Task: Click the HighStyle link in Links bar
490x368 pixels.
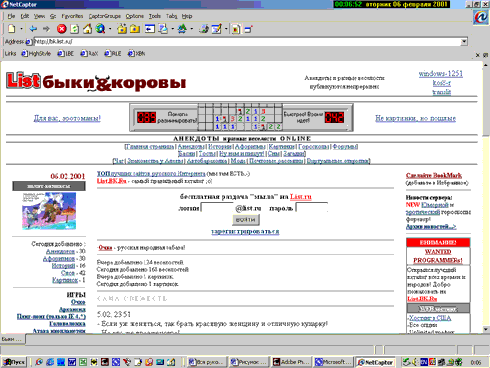Action: [x=36, y=54]
